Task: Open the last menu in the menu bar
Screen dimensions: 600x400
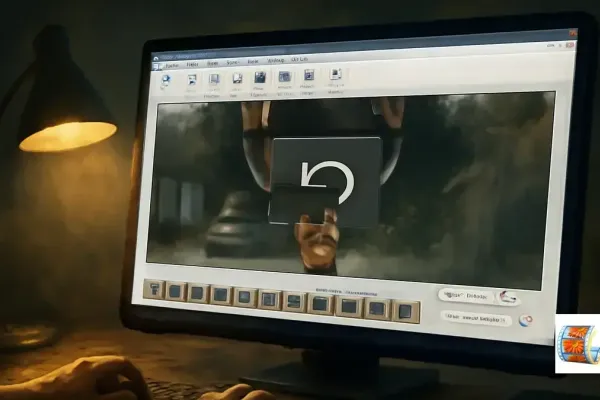Action: click(299, 59)
